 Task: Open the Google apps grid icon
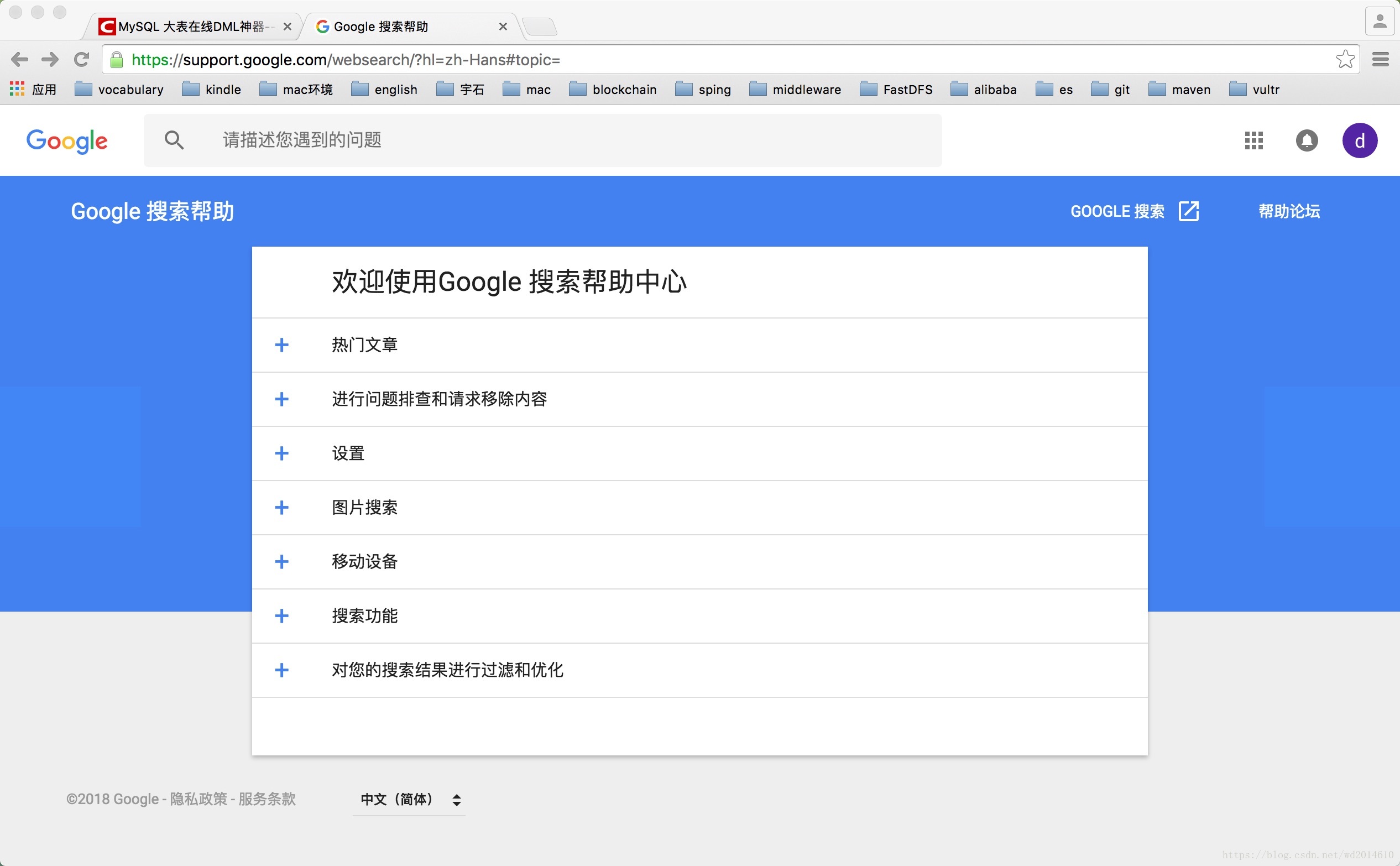[1253, 140]
